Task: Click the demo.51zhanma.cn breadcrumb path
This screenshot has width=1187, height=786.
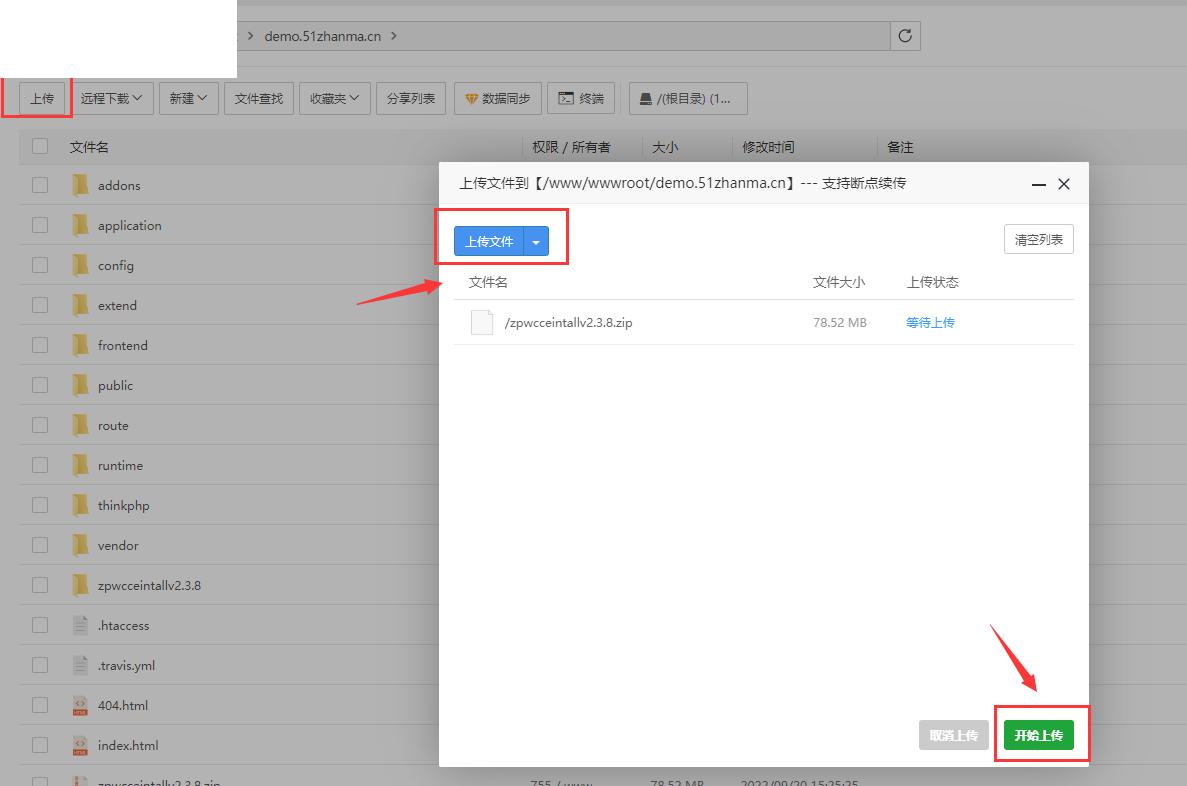Action: coord(322,36)
